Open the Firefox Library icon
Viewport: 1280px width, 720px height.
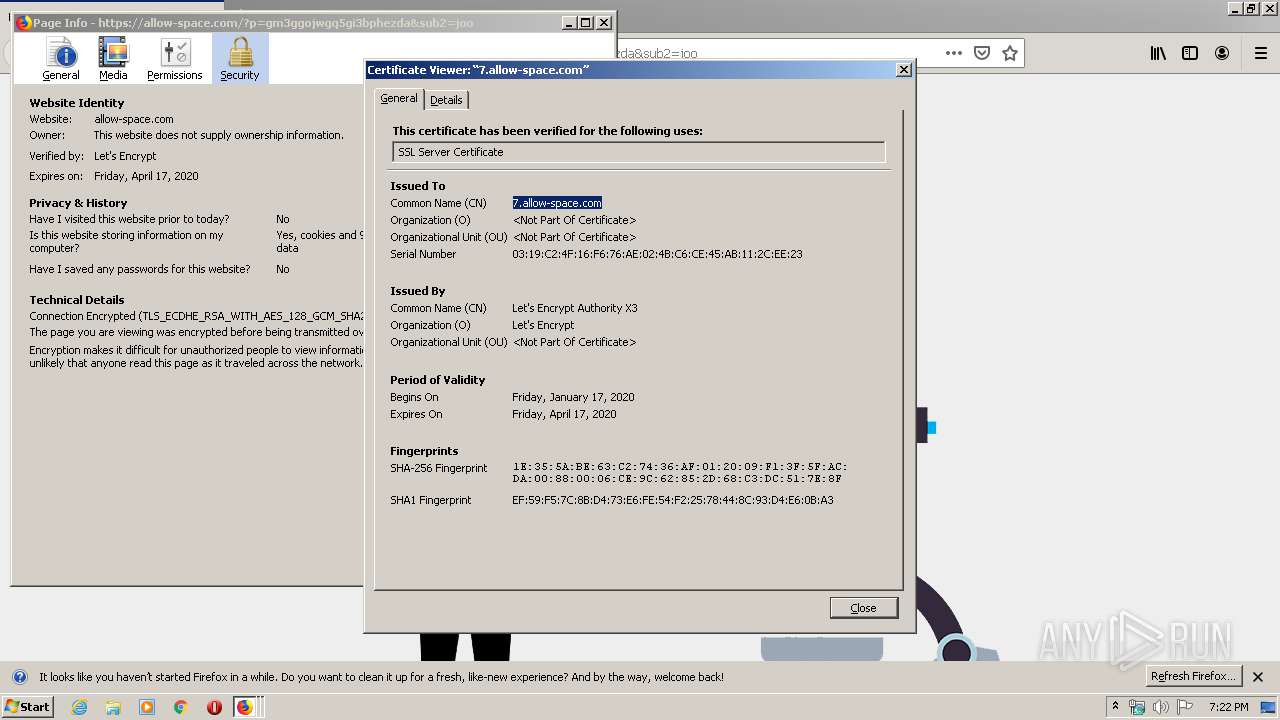(1158, 53)
